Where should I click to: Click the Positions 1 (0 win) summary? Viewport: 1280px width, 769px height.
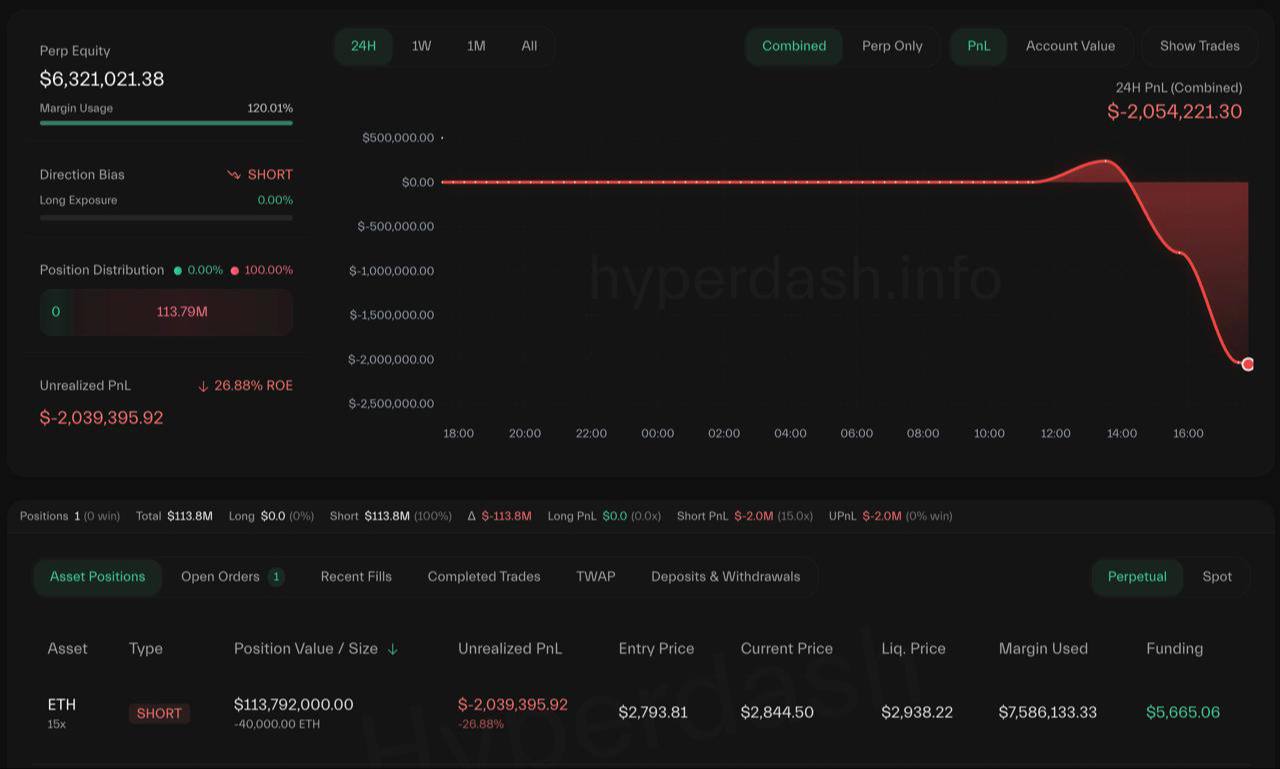[x=70, y=516]
